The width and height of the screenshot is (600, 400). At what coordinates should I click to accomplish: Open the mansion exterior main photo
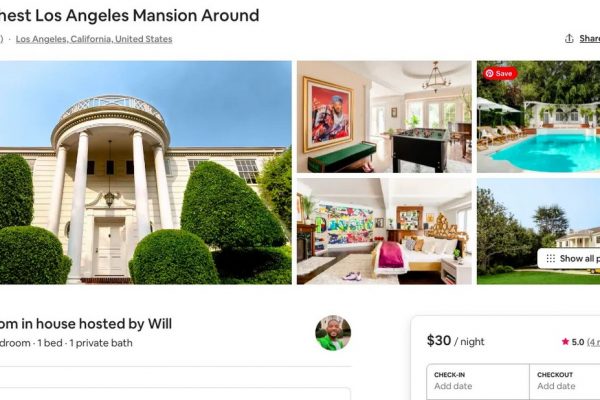tap(145, 173)
